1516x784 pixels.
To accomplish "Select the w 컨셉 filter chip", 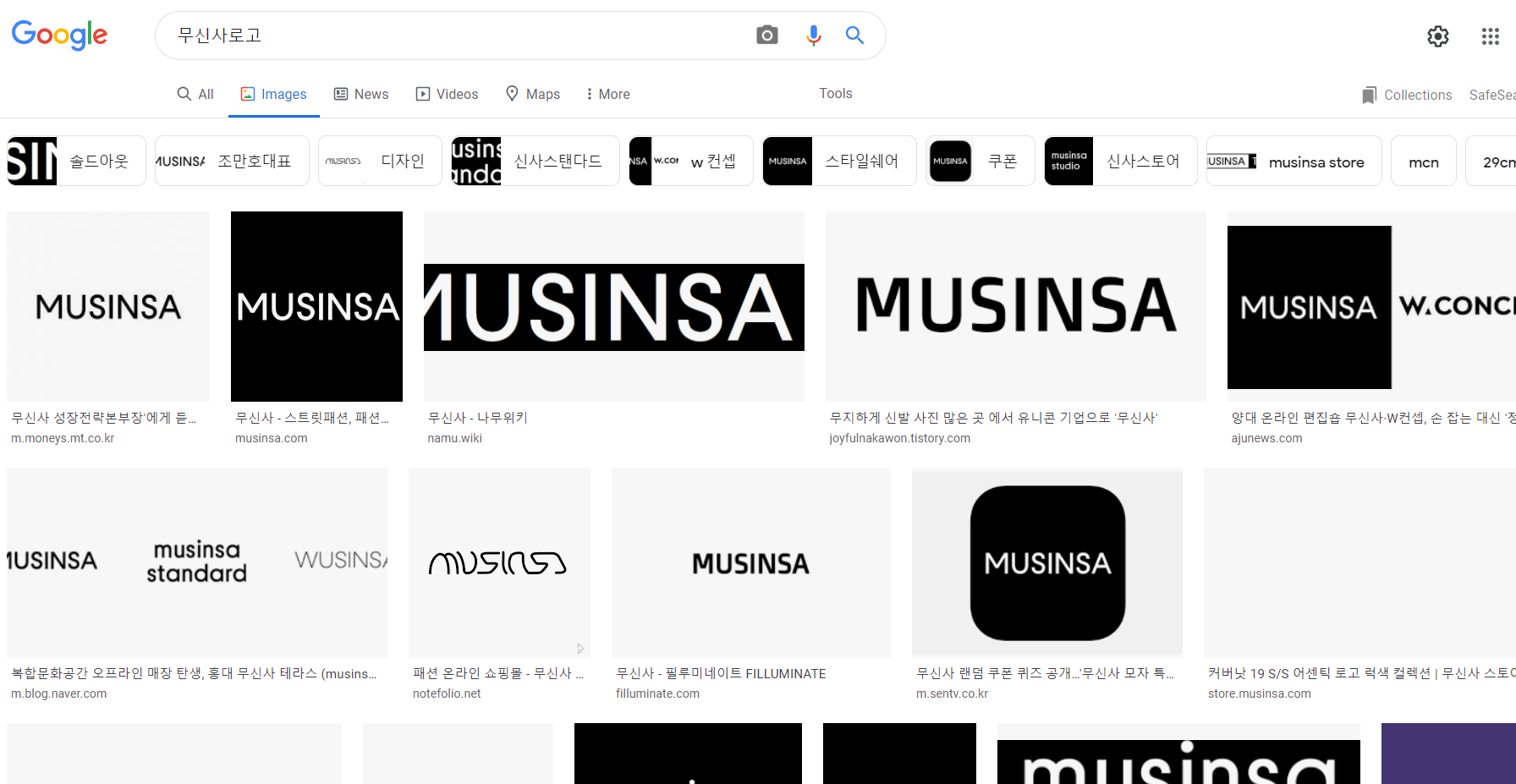I will coord(690,161).
